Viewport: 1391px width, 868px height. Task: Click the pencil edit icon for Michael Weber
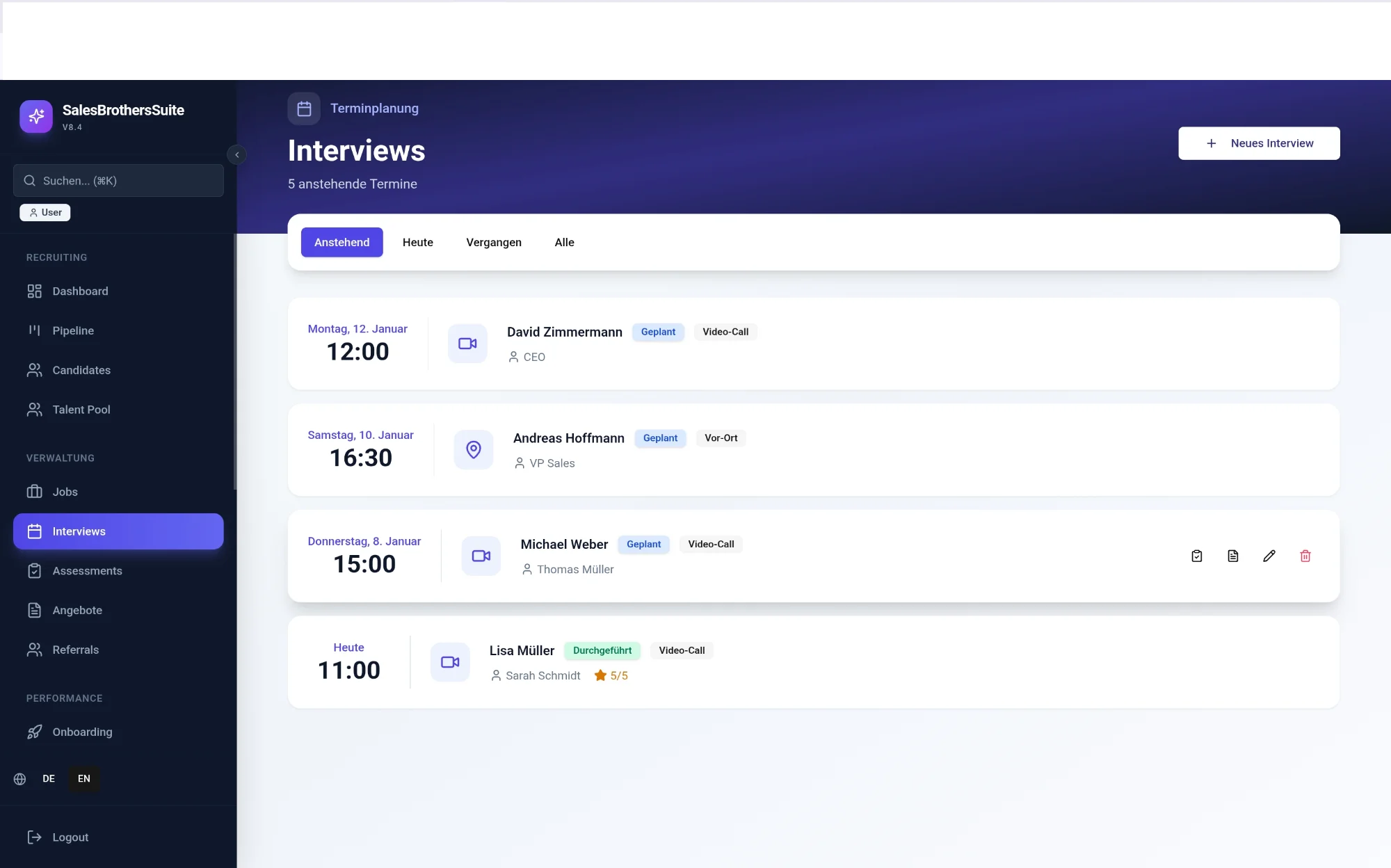click(x=1269, y=556)
